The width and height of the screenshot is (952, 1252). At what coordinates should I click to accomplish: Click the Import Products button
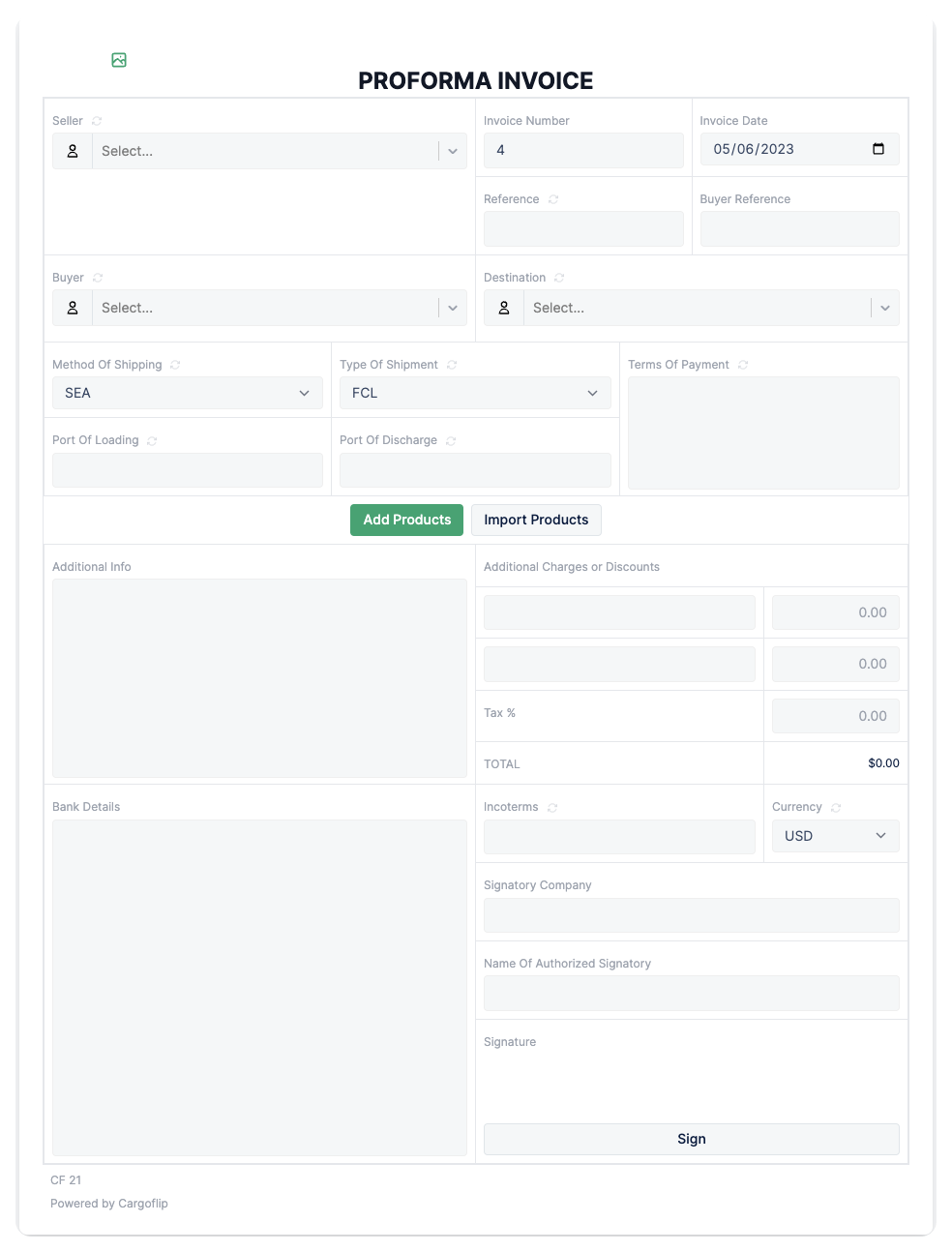[x=536, y=520]
